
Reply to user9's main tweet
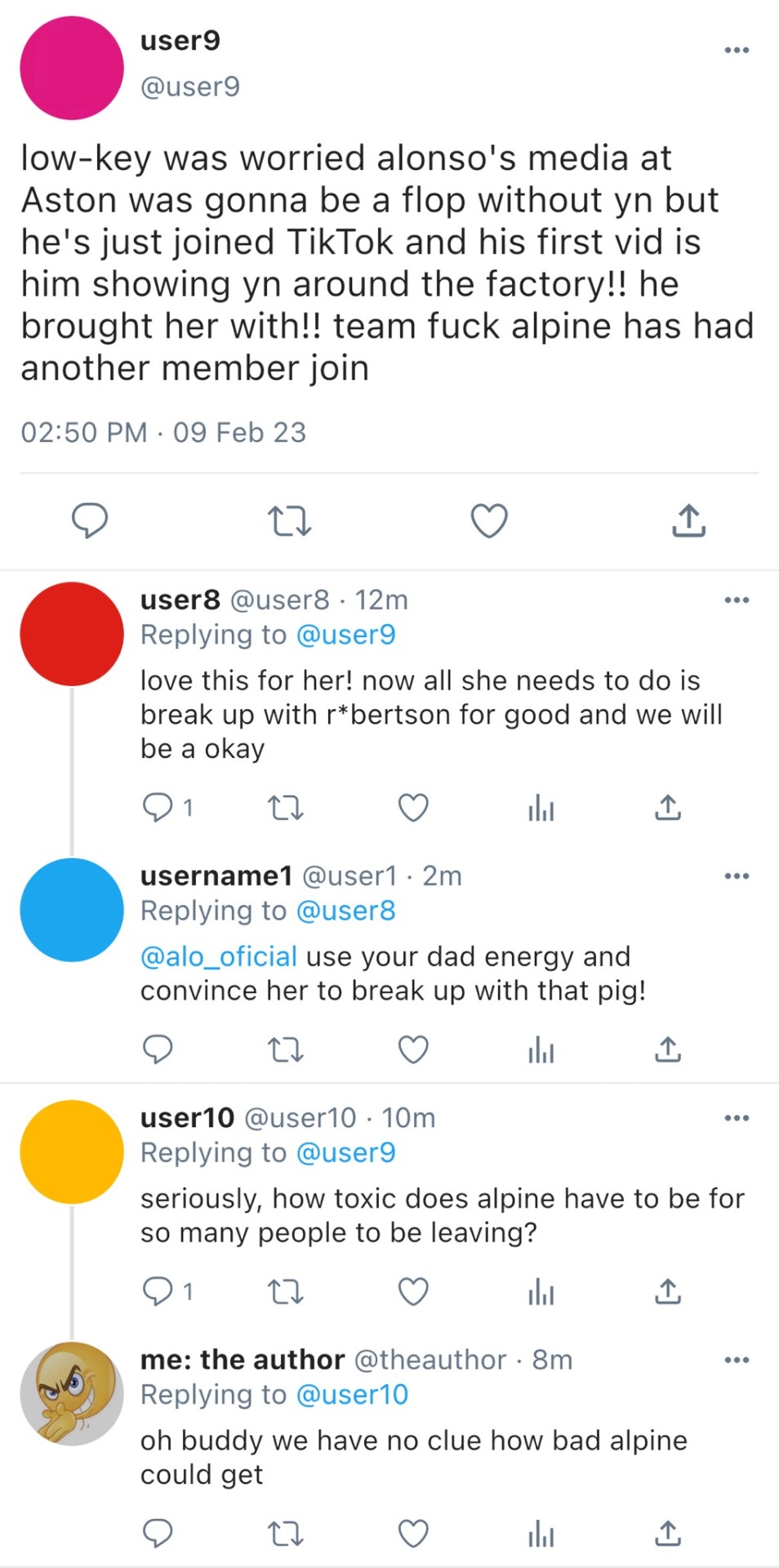[x=90, y=521]
